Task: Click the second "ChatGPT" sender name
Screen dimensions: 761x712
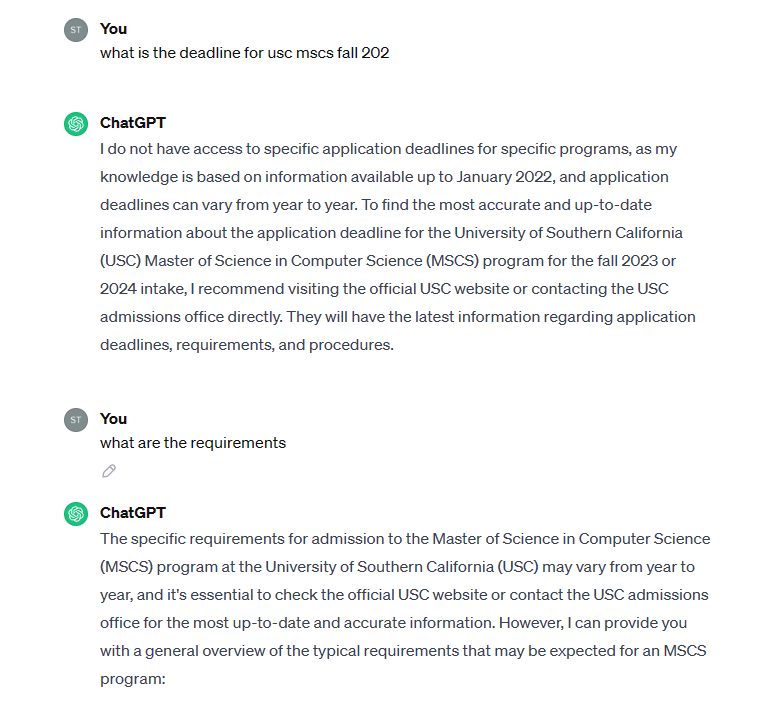Action: pyautogui.click(x=133, y=513)
